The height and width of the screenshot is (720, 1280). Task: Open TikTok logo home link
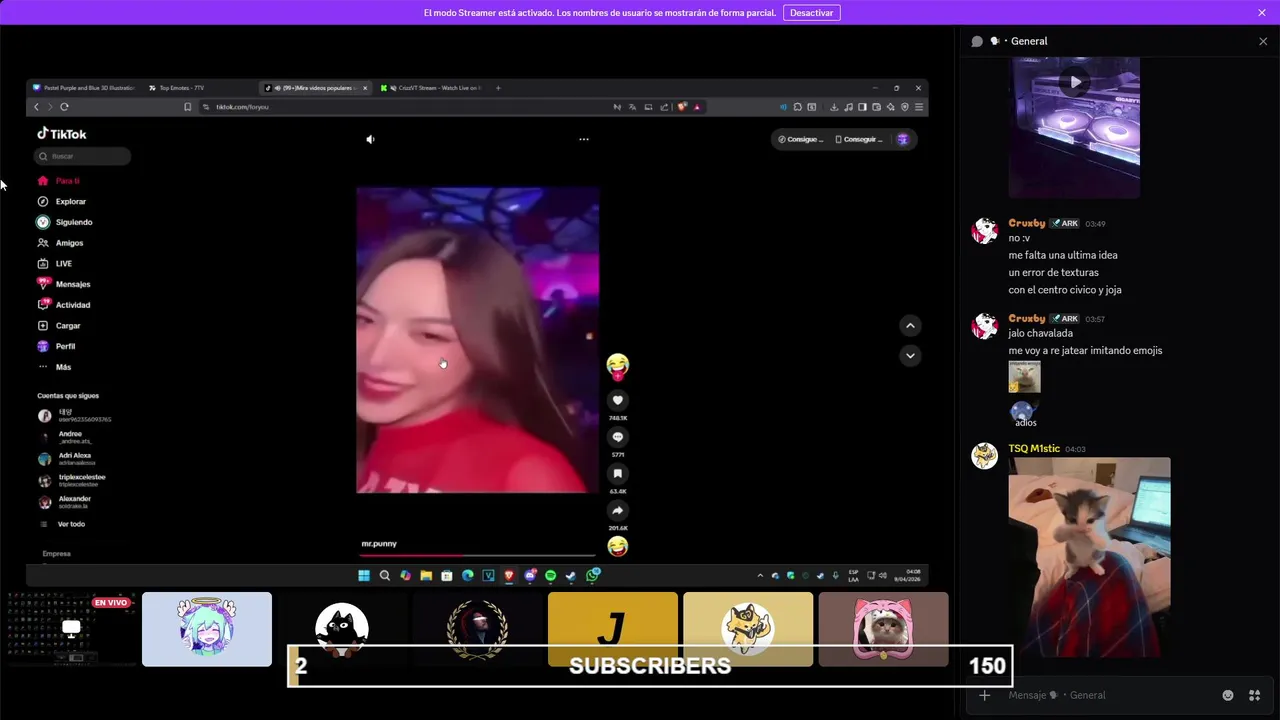(62, 134)
